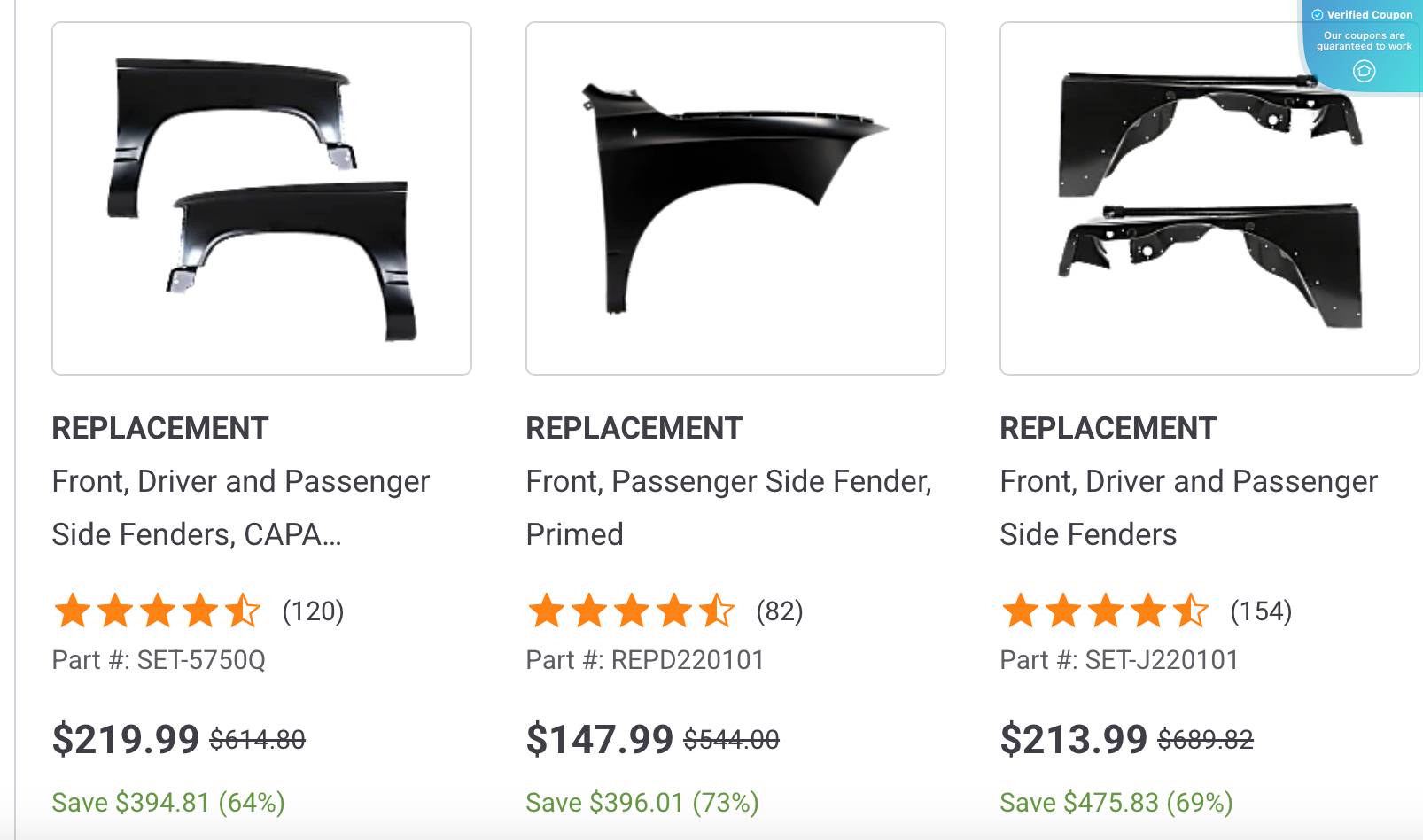
Task: Select the half star on the primed fender rating
Action: [717, 610]
